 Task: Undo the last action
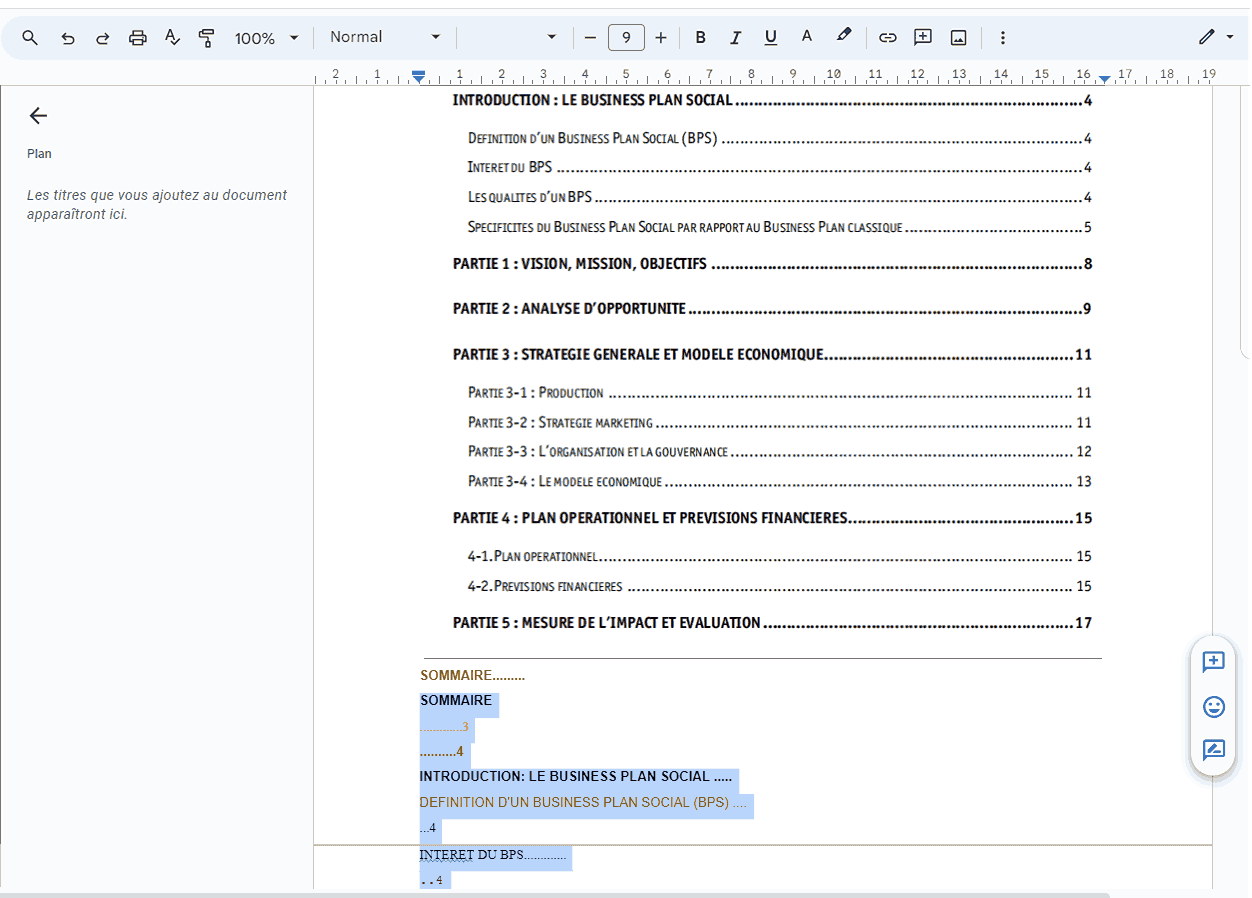(67, 38)
